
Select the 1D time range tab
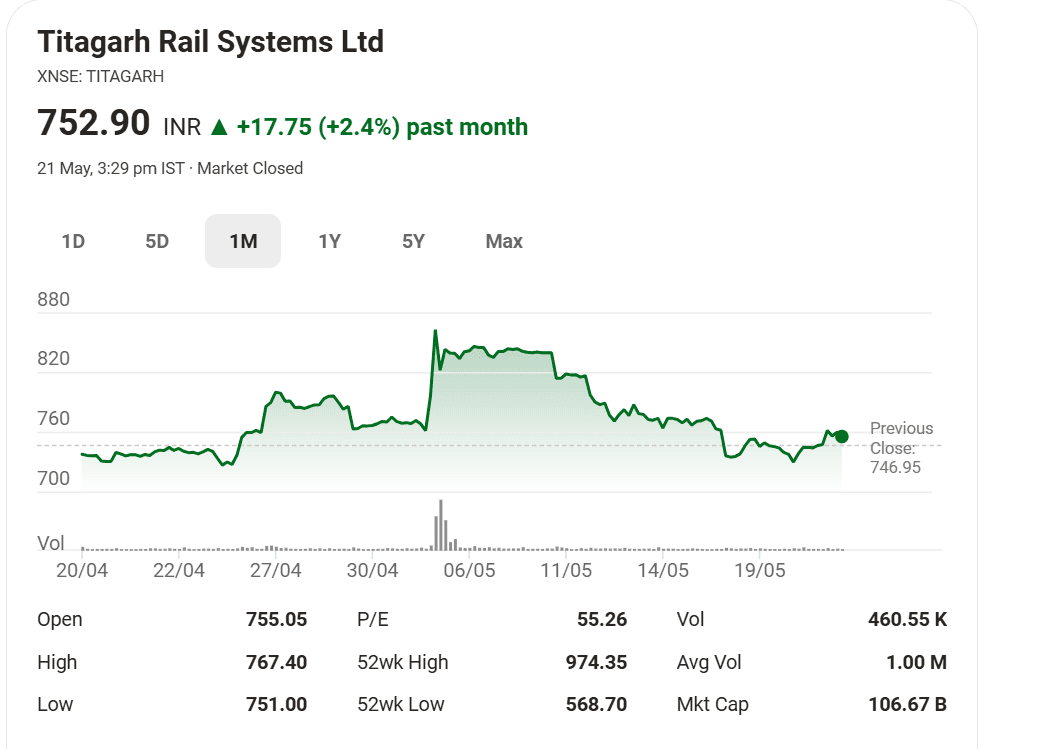pyautogui.click(x=74, y=241)
